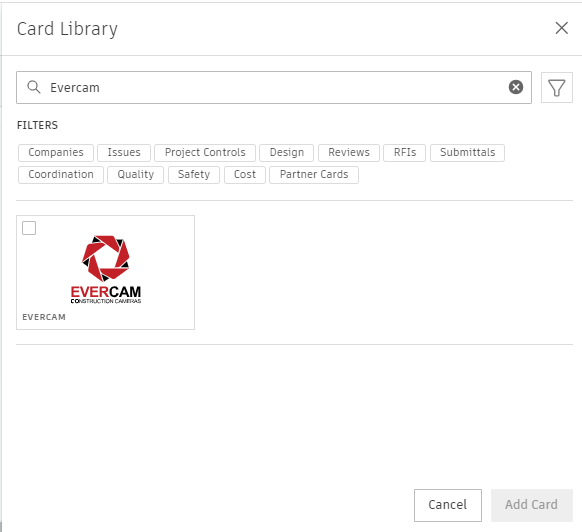The image size is (582, 532).
Task: Filter cards by Reviews
Action: 349,153
